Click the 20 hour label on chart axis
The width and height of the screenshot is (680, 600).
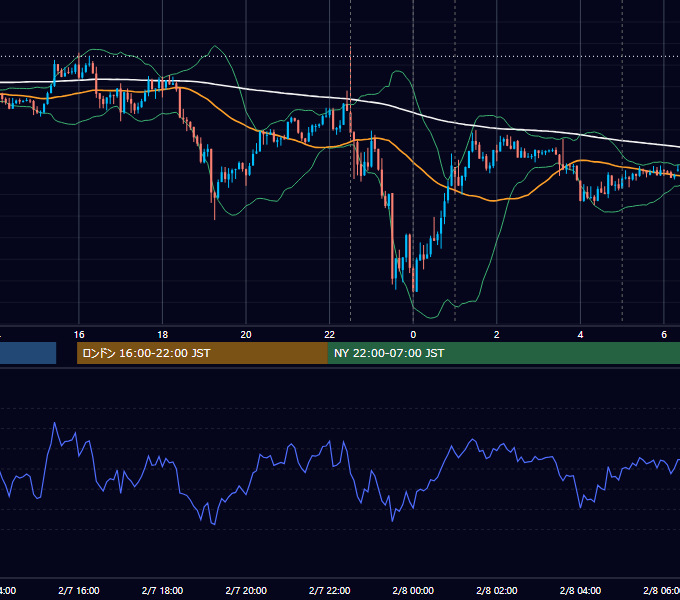(246, 335)
